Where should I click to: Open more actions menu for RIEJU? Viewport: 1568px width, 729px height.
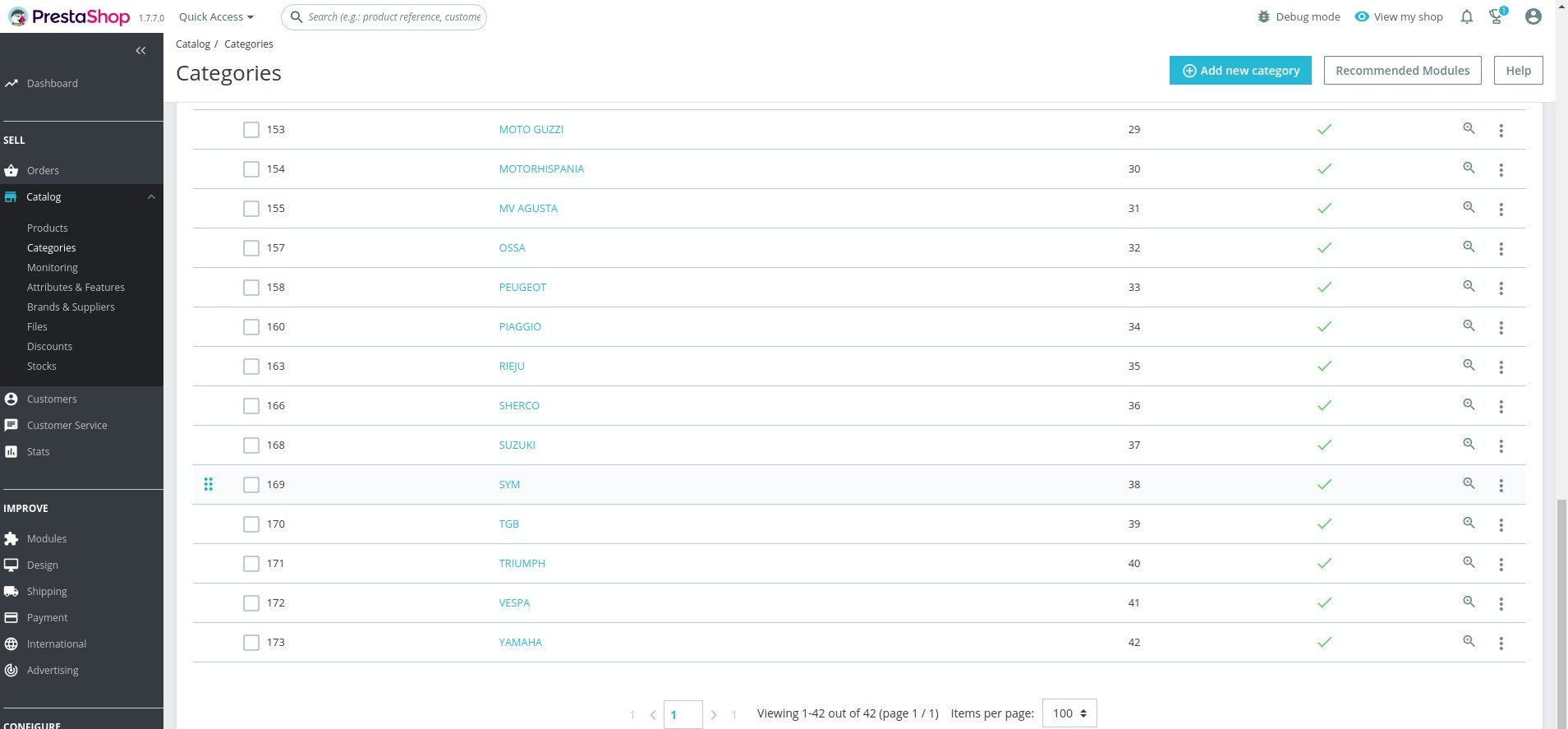click(1501, 367)
